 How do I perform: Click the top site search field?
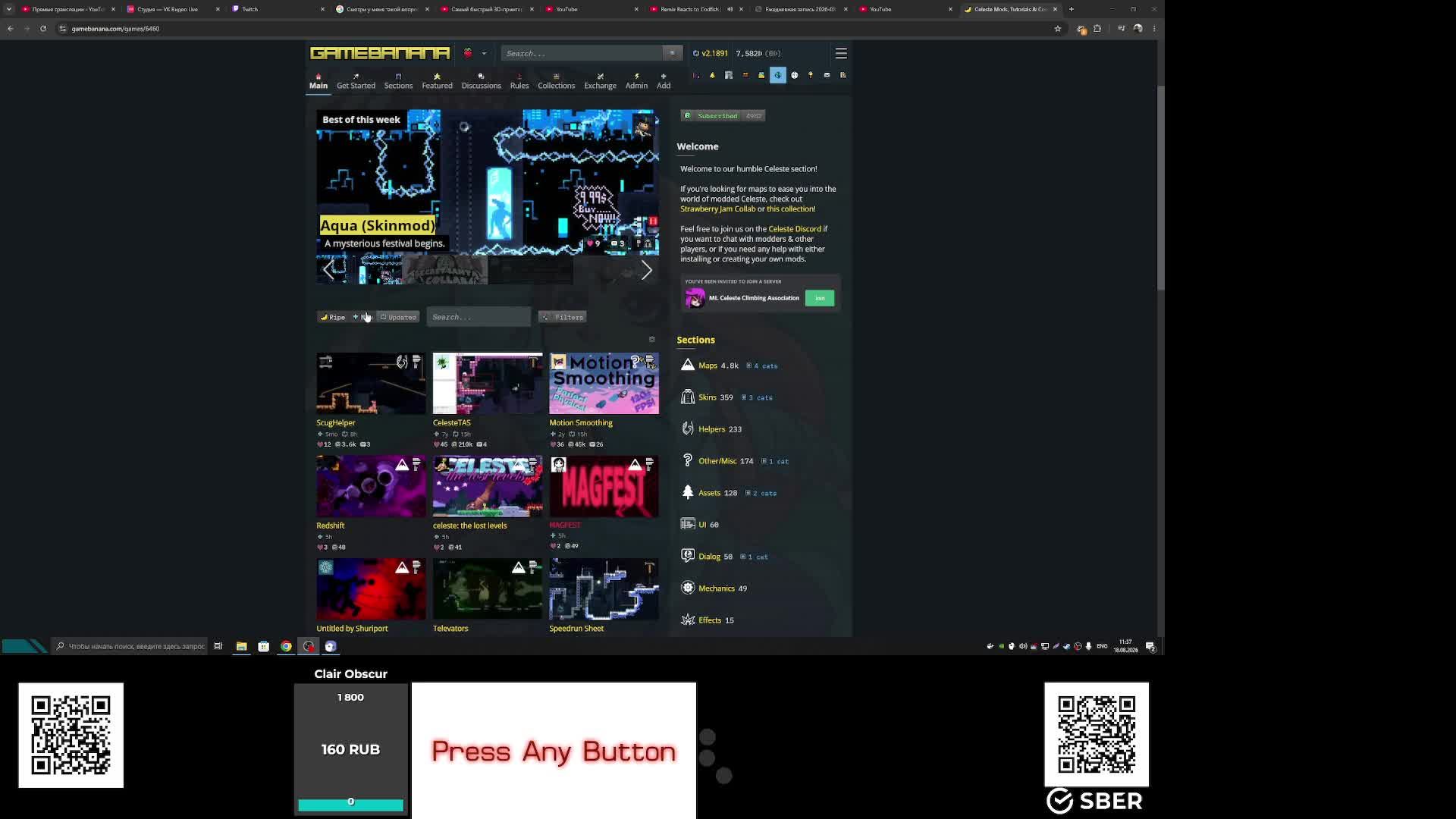[582, 53]
